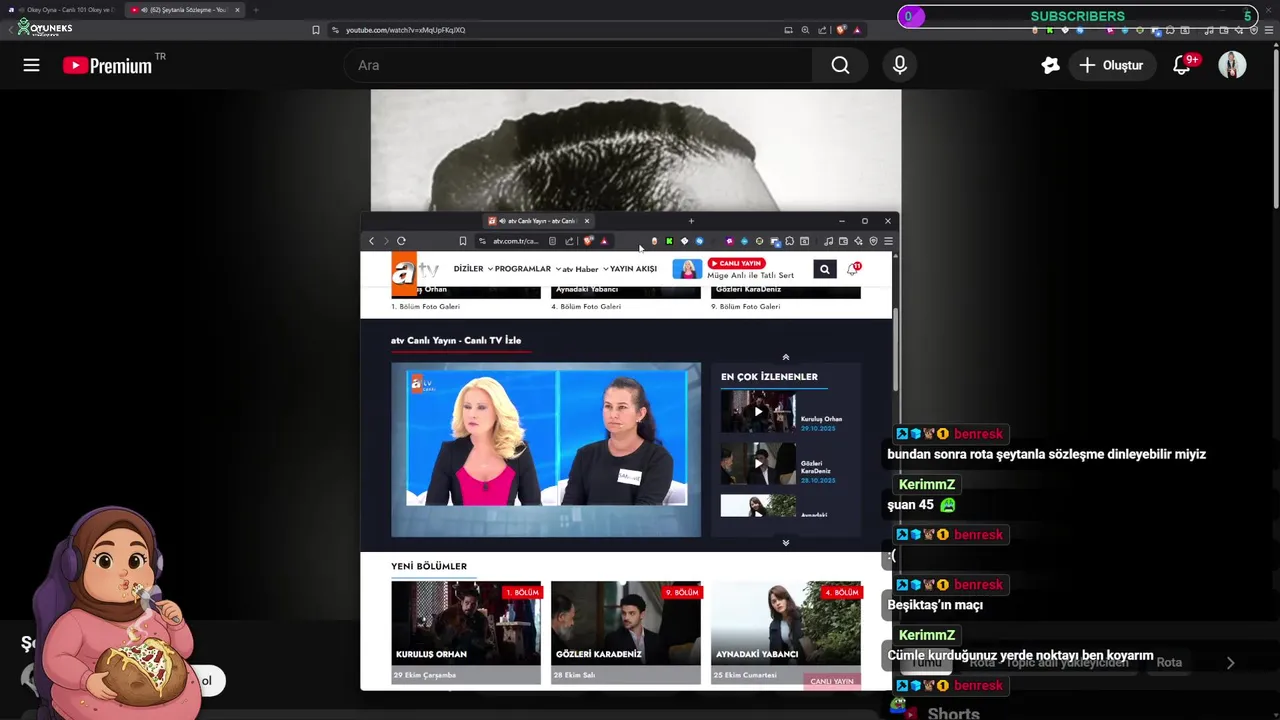Open '9. Bölüm Foto Galeri' link
The height and width of the screenshot is (720, 1280).
tap(745, 307)
